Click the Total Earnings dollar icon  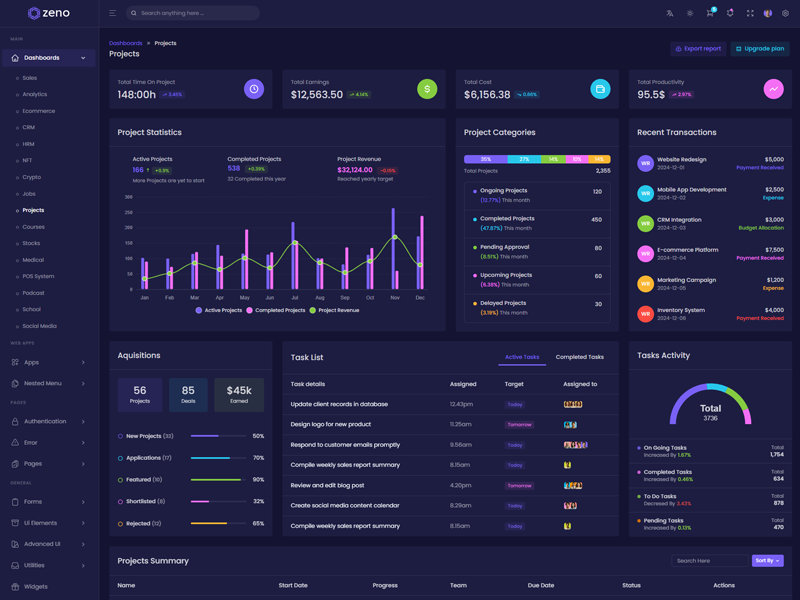point(427,89)
